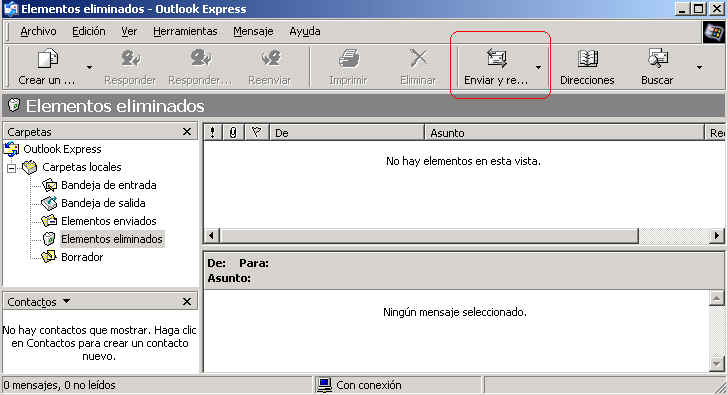The height and width of the screenshot is (395, 728).
Task: Click the Responder toolbar icon
Action: click(x=130, y=59)
